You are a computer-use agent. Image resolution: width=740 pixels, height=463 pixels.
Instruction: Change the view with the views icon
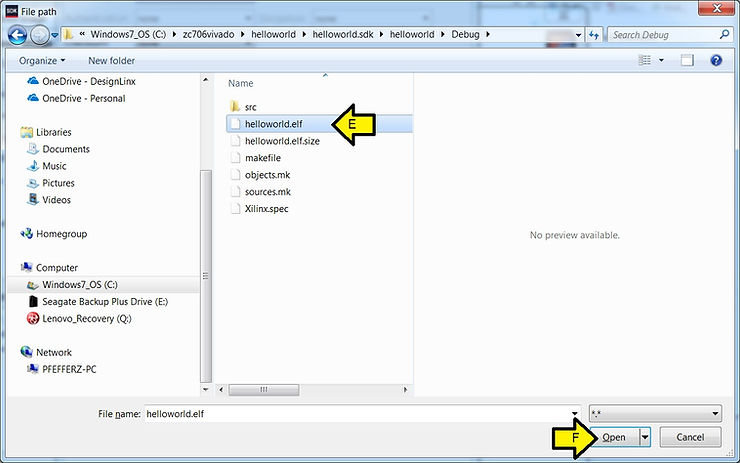pyautogui.click(x=644, y=60)
